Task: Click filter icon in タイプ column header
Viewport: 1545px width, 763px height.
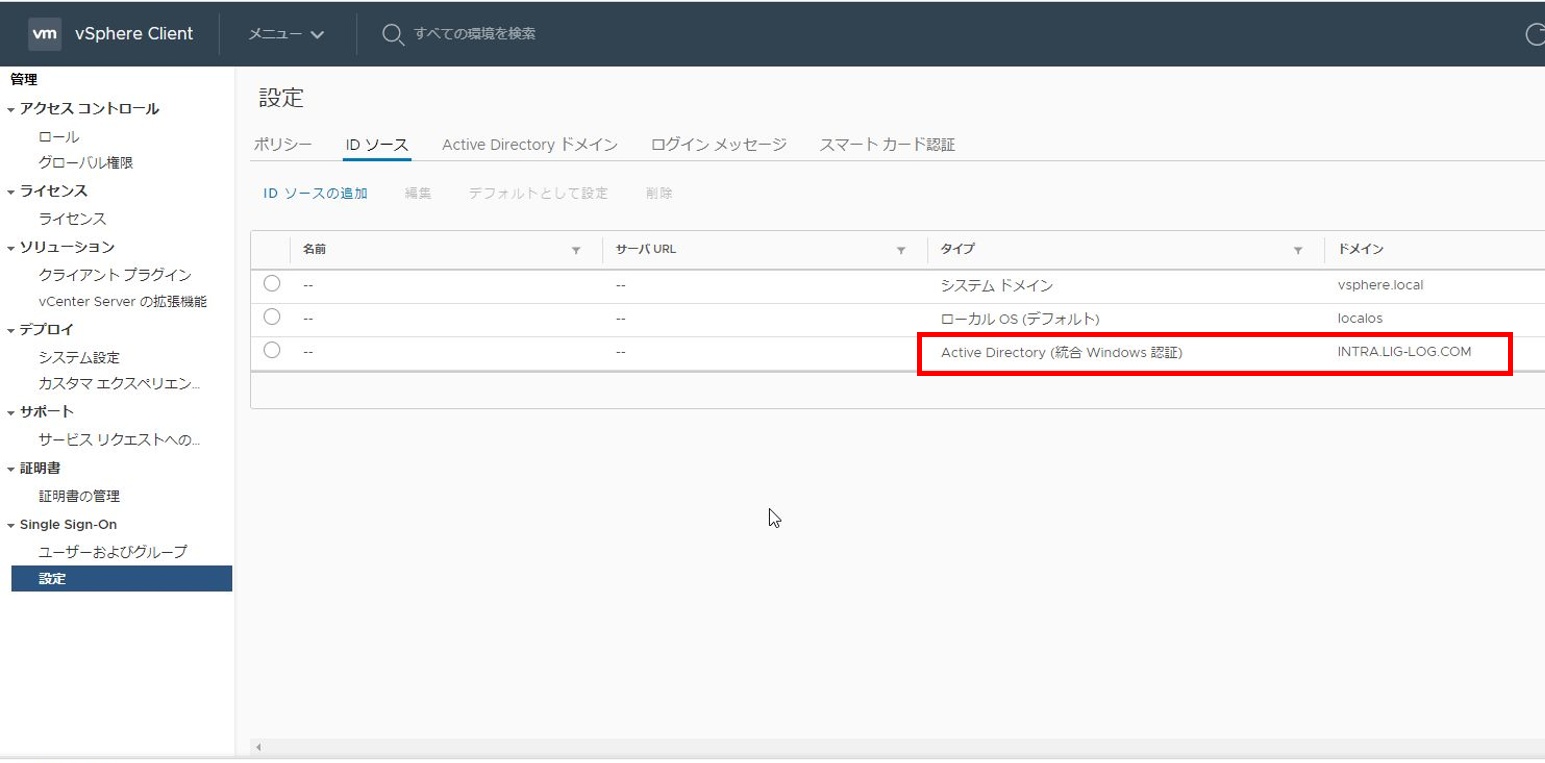Action: click(x=1298, y=250)
